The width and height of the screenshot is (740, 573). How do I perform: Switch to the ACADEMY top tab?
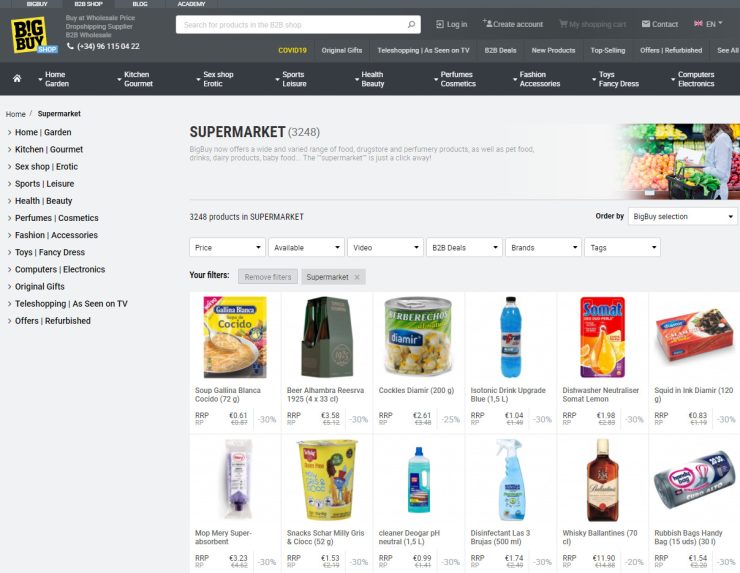pos(191,4)
